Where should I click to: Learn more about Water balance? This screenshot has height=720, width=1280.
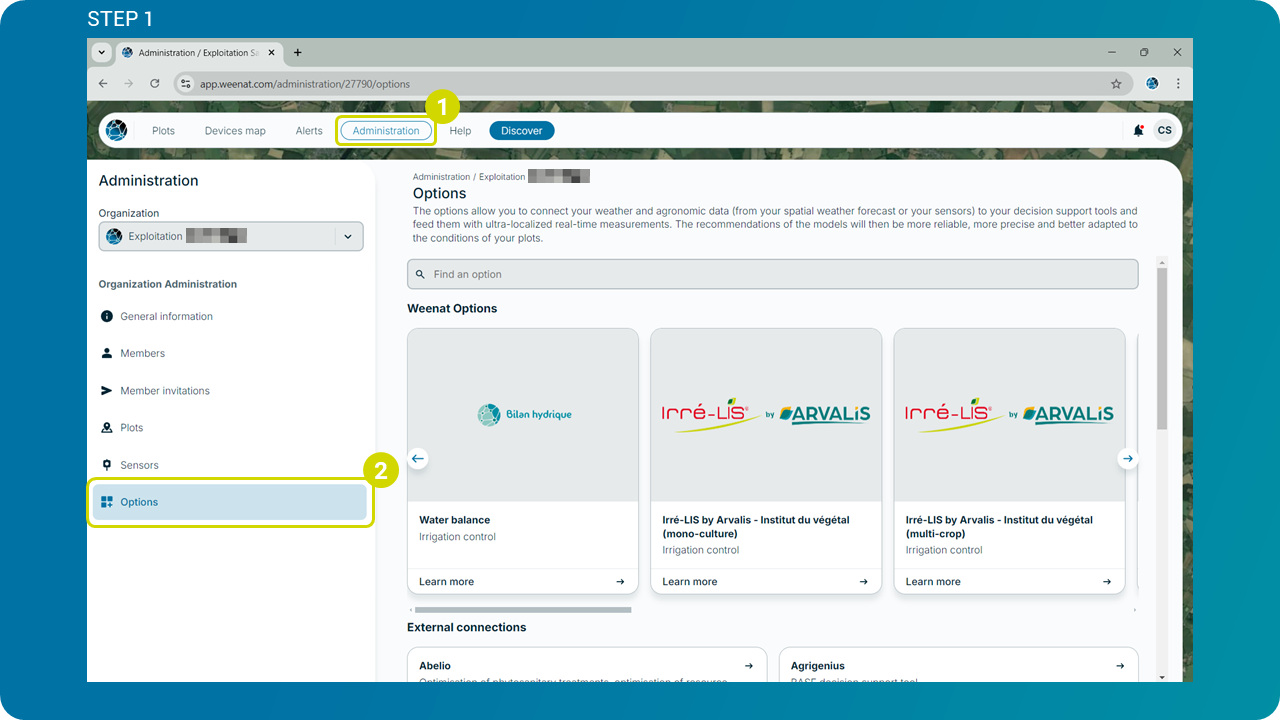446,582
